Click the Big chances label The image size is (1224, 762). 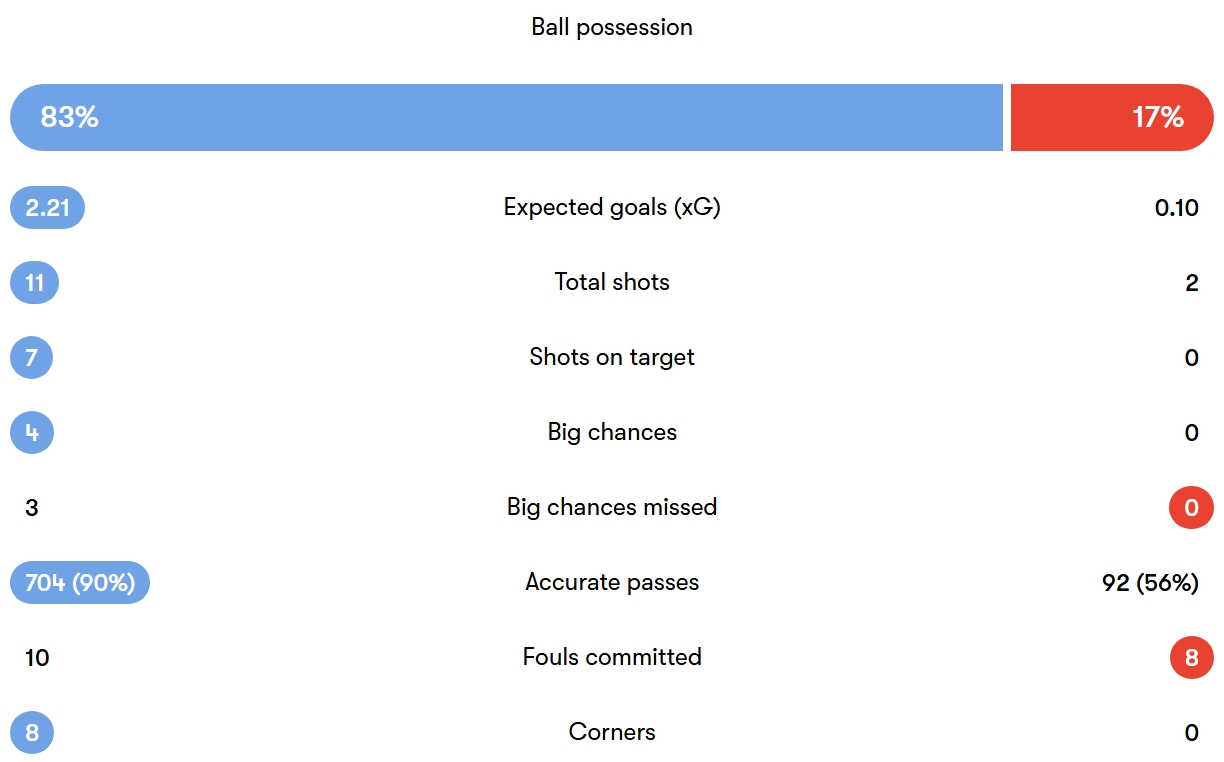click(612, 433)
